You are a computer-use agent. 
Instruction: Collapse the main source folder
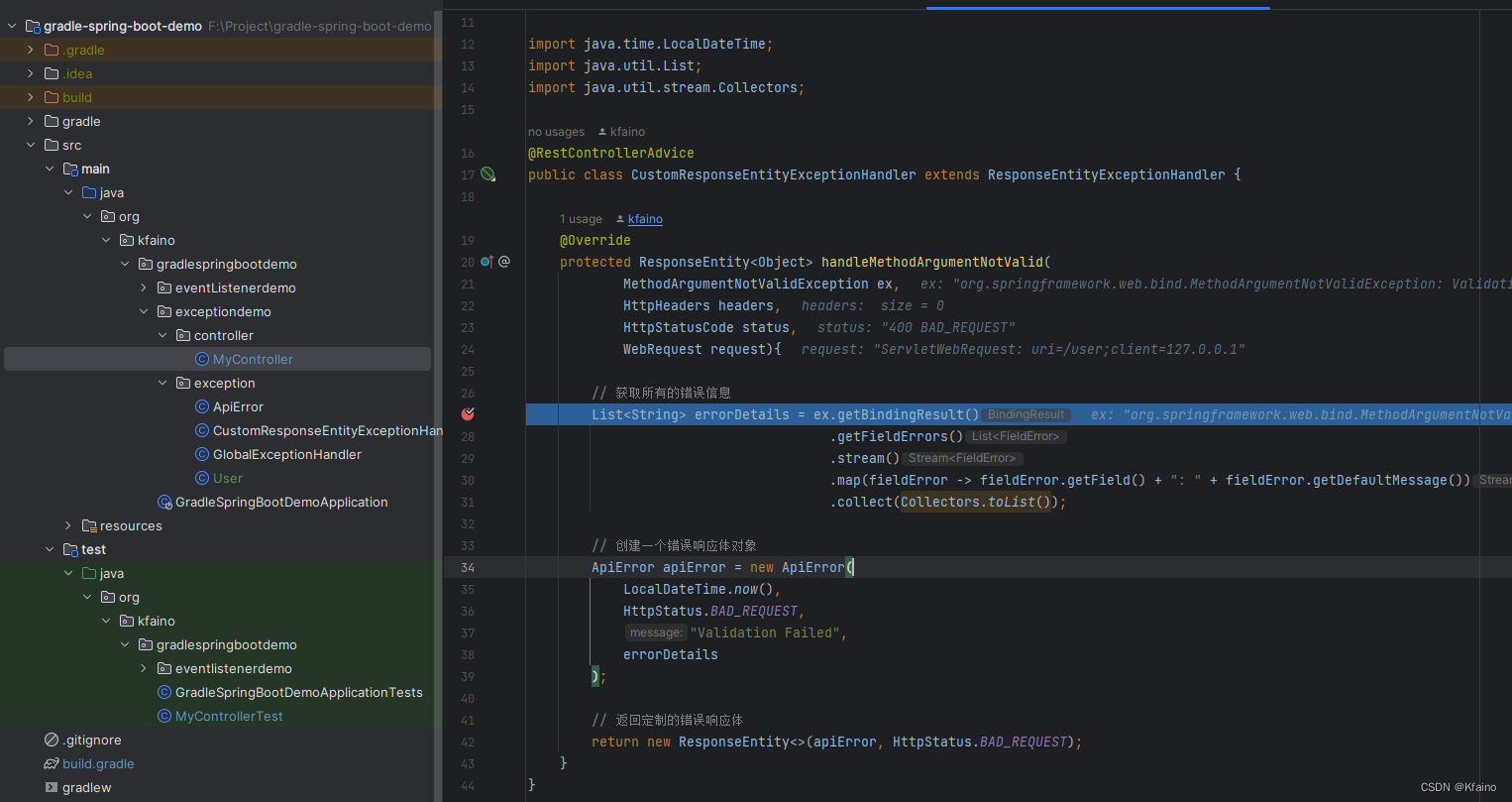[x=50, y=169]
